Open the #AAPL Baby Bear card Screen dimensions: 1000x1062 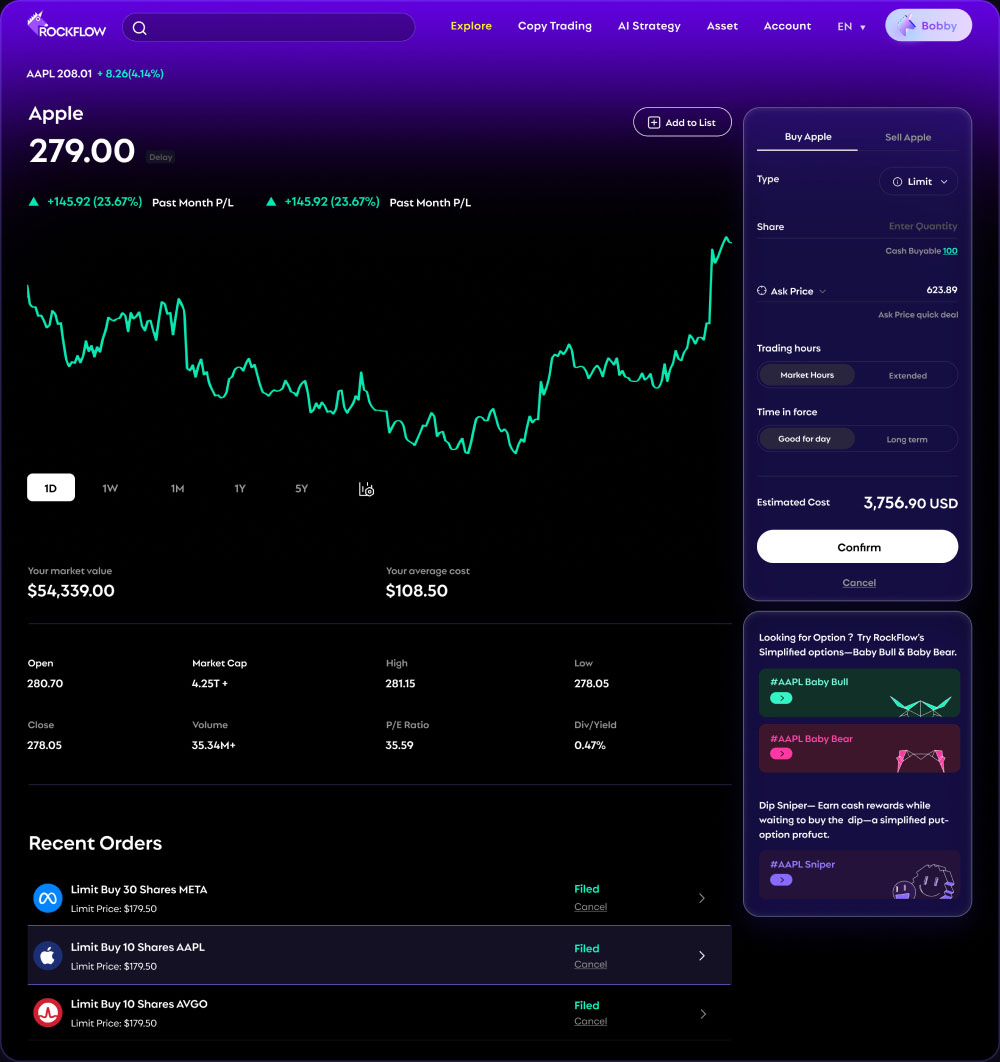859,748
